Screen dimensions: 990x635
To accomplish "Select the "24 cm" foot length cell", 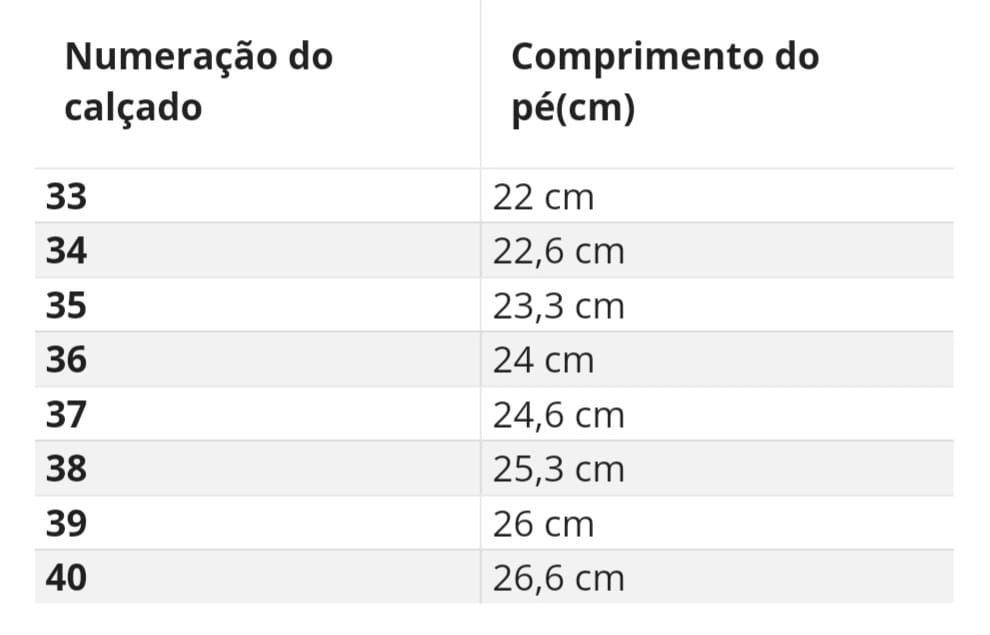I will click(543, 359).
